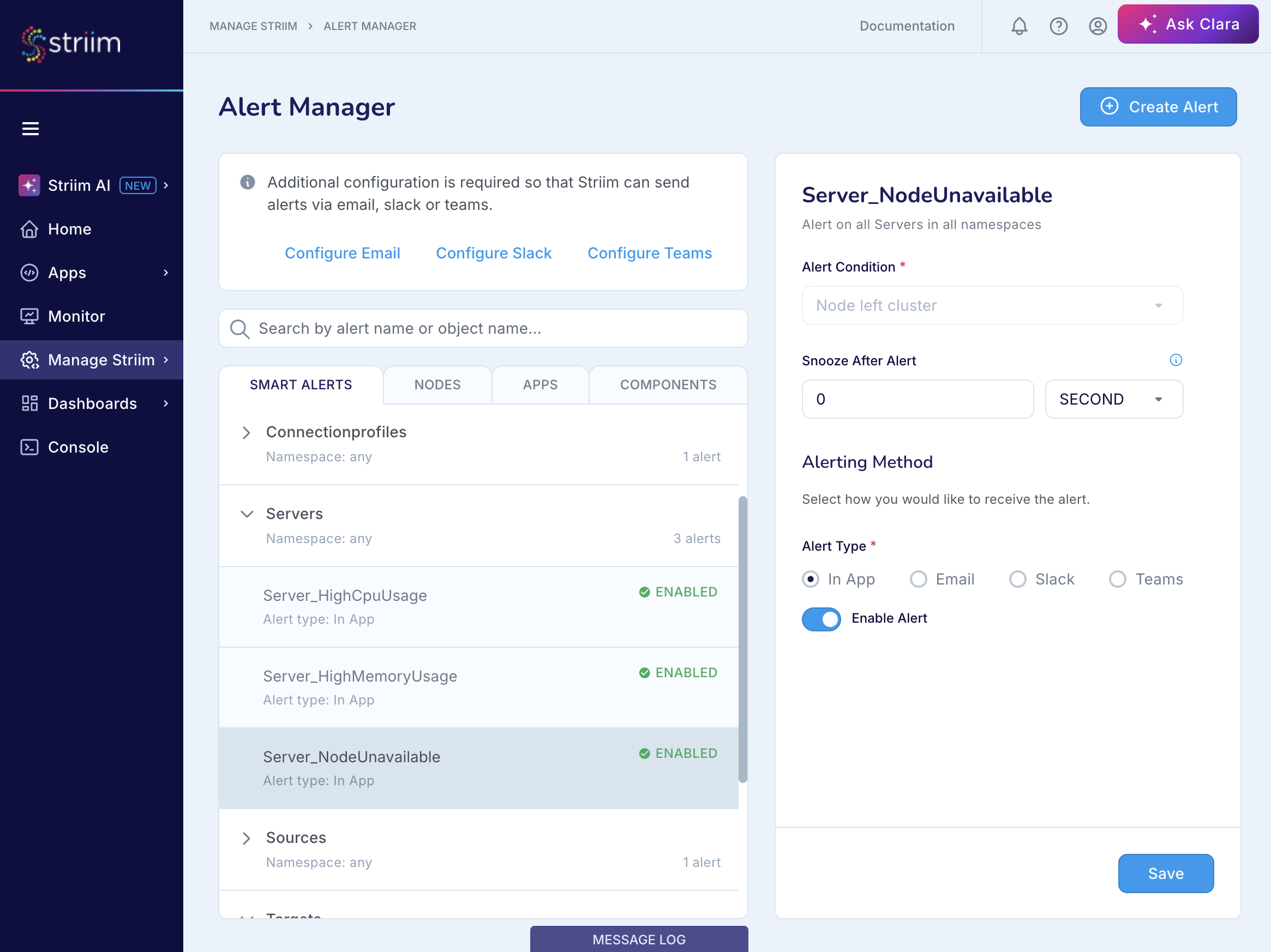This screenshot has height=952, width=1271.
Task: Click the Manage Striim gear icon
Action: click(29, 360)
